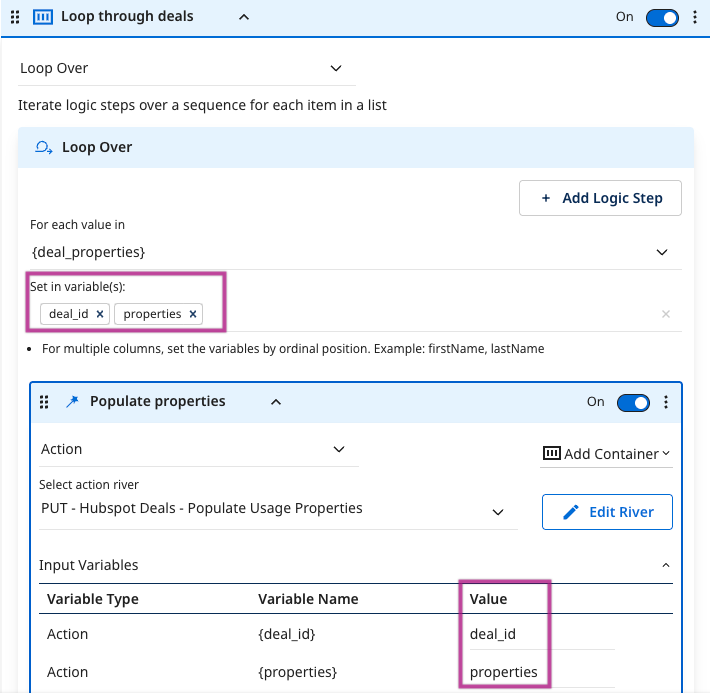Click the container icon next to Loop through deals
The image size is (710, 693).
point(43,17)
